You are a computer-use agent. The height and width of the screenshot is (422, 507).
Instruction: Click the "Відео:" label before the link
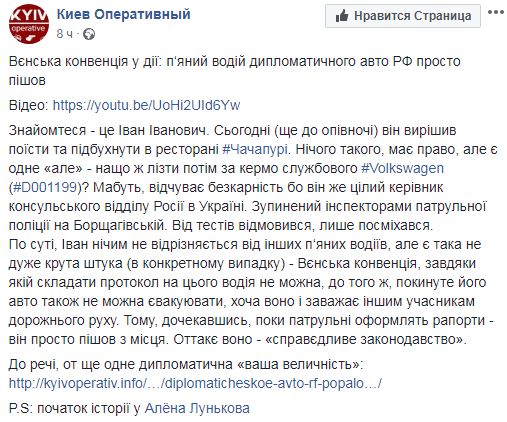click(29, 105)
